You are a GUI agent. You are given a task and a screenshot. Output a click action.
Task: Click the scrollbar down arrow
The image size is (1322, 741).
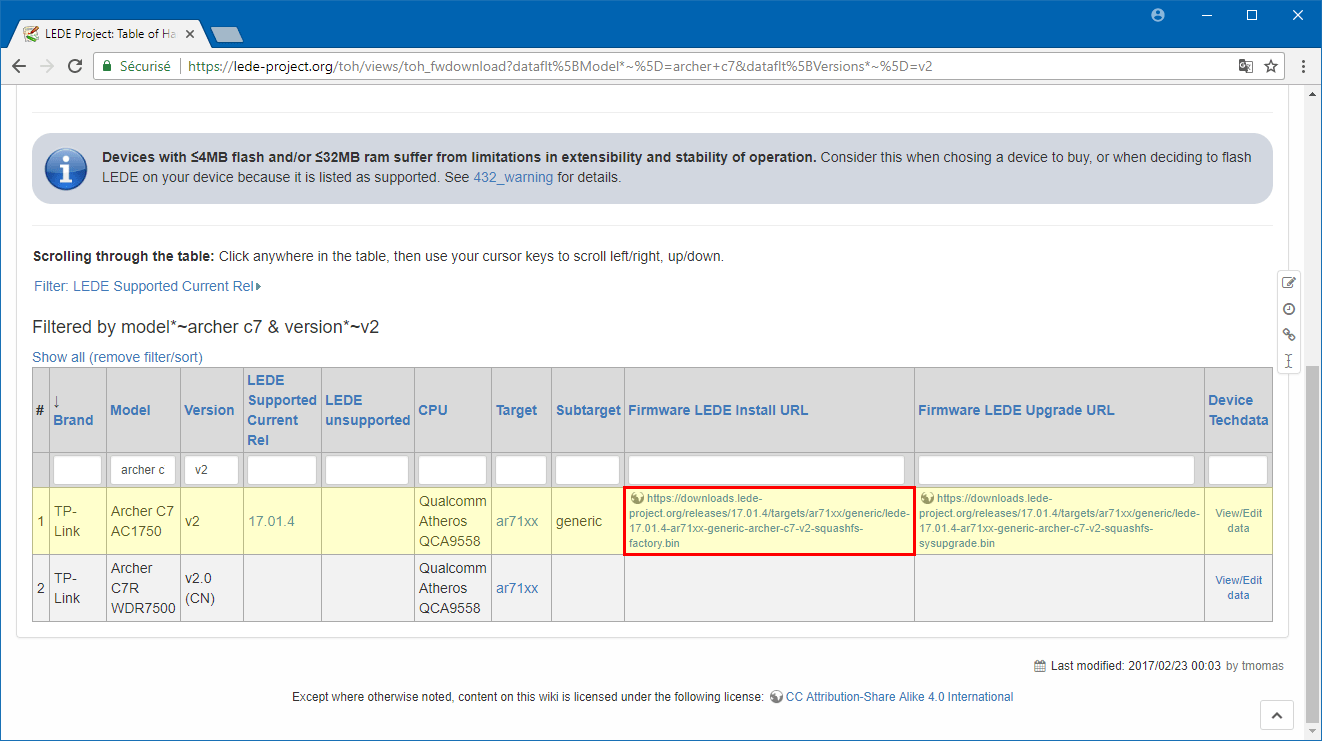(x=1312, y=732)
